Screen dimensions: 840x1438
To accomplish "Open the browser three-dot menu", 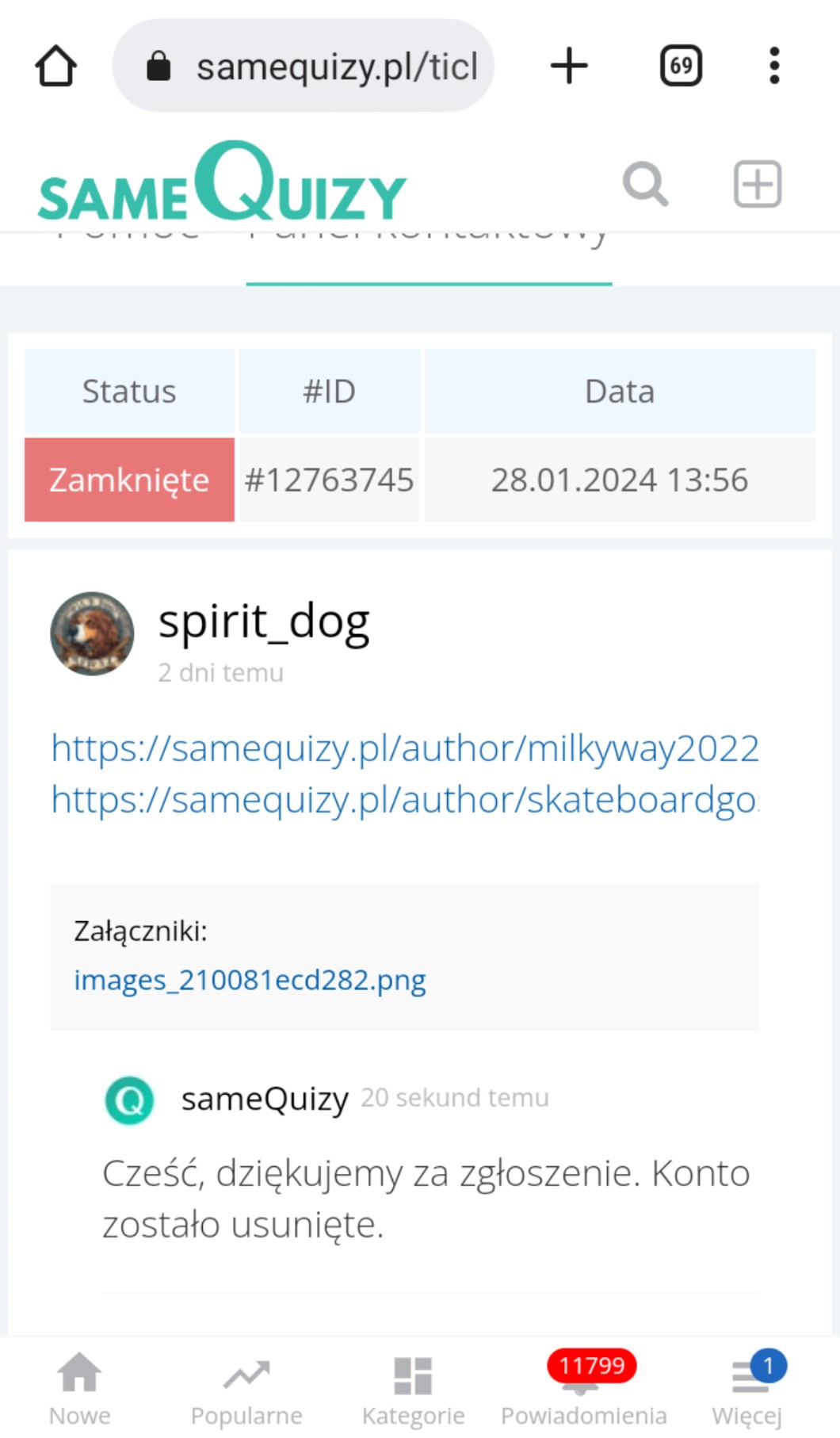I will click(x=774, y=66).
